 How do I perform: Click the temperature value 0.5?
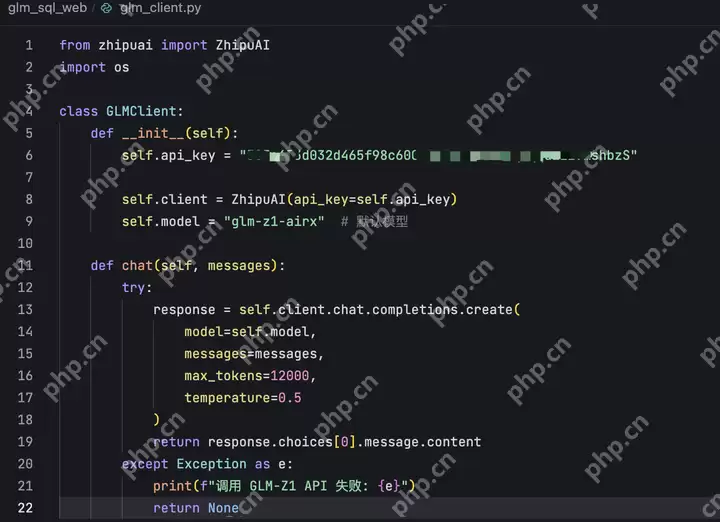tap(289, 398)
